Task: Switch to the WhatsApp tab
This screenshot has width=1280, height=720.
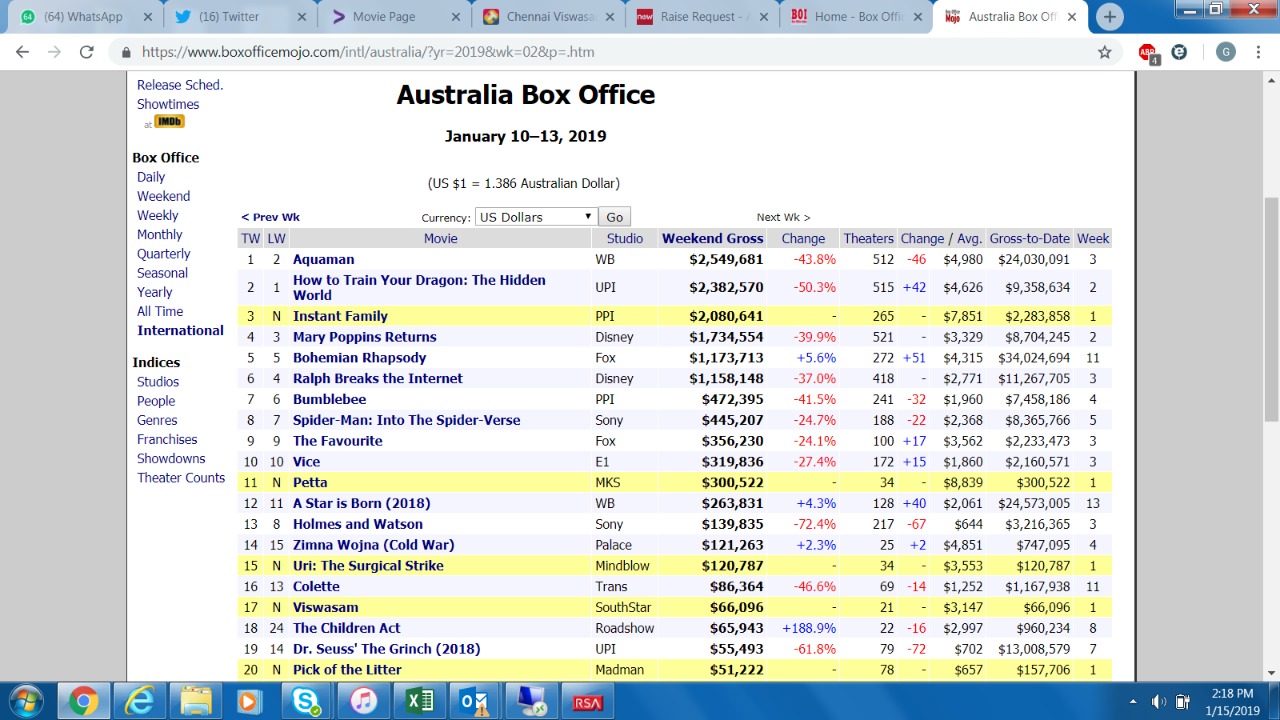Action: [82, 17]
